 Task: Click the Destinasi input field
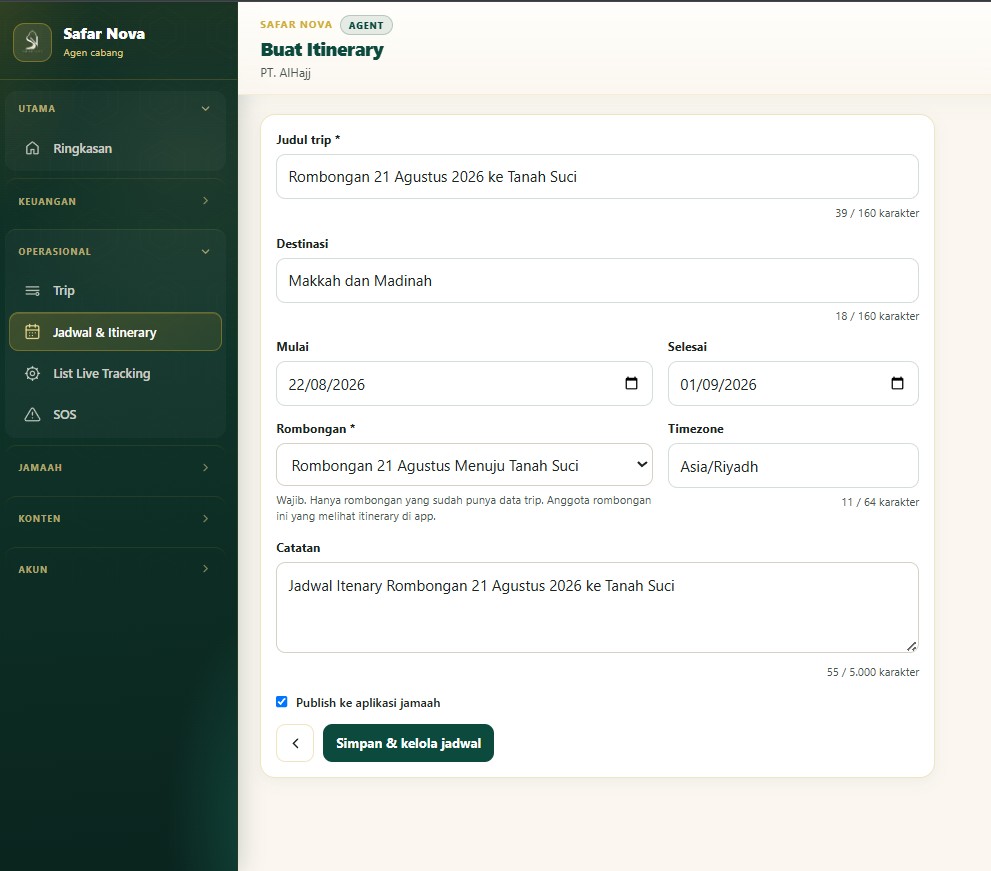597,281
